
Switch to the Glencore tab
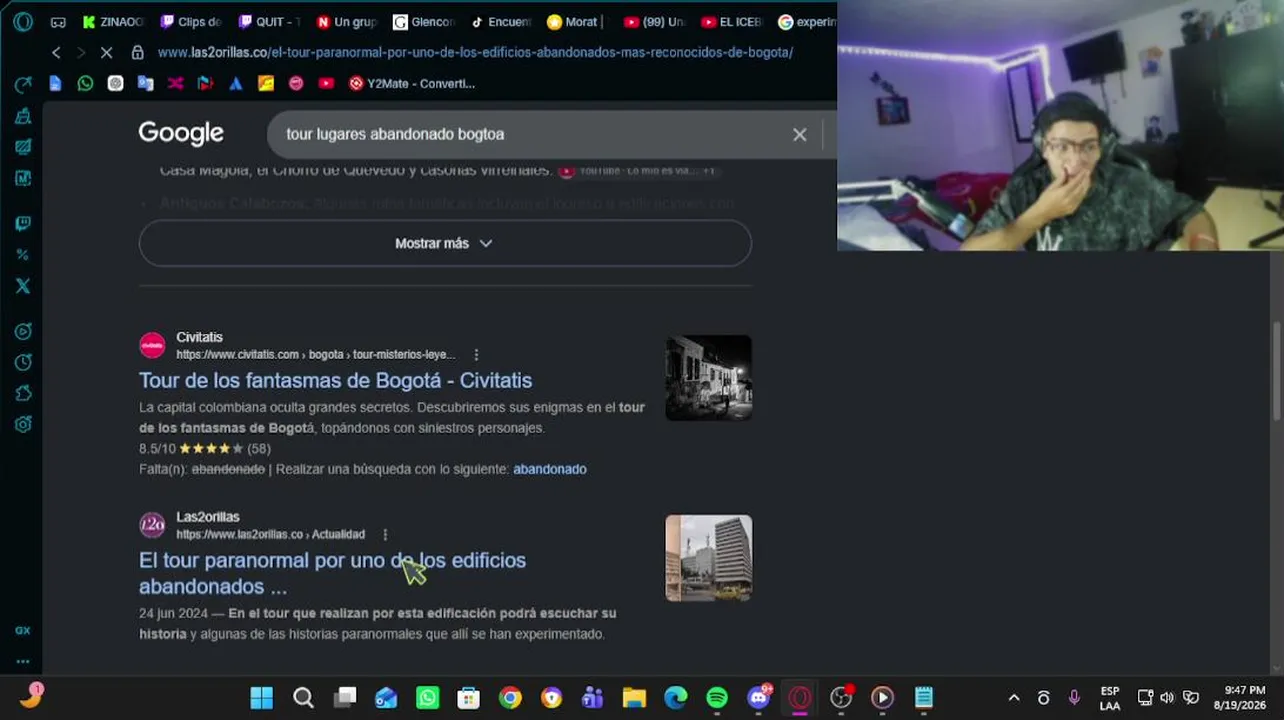tap(424, 21)
